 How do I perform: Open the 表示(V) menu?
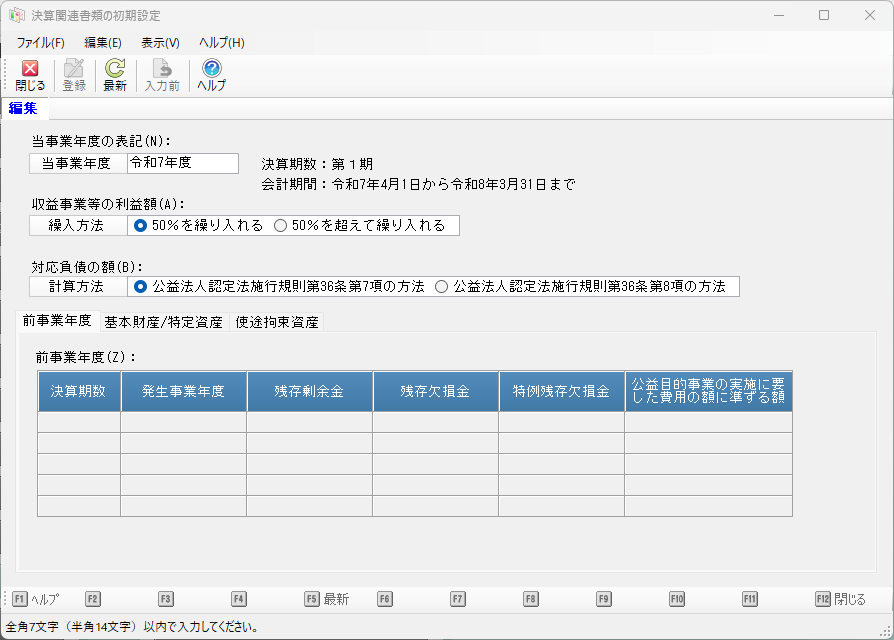[x=160, y=43]
